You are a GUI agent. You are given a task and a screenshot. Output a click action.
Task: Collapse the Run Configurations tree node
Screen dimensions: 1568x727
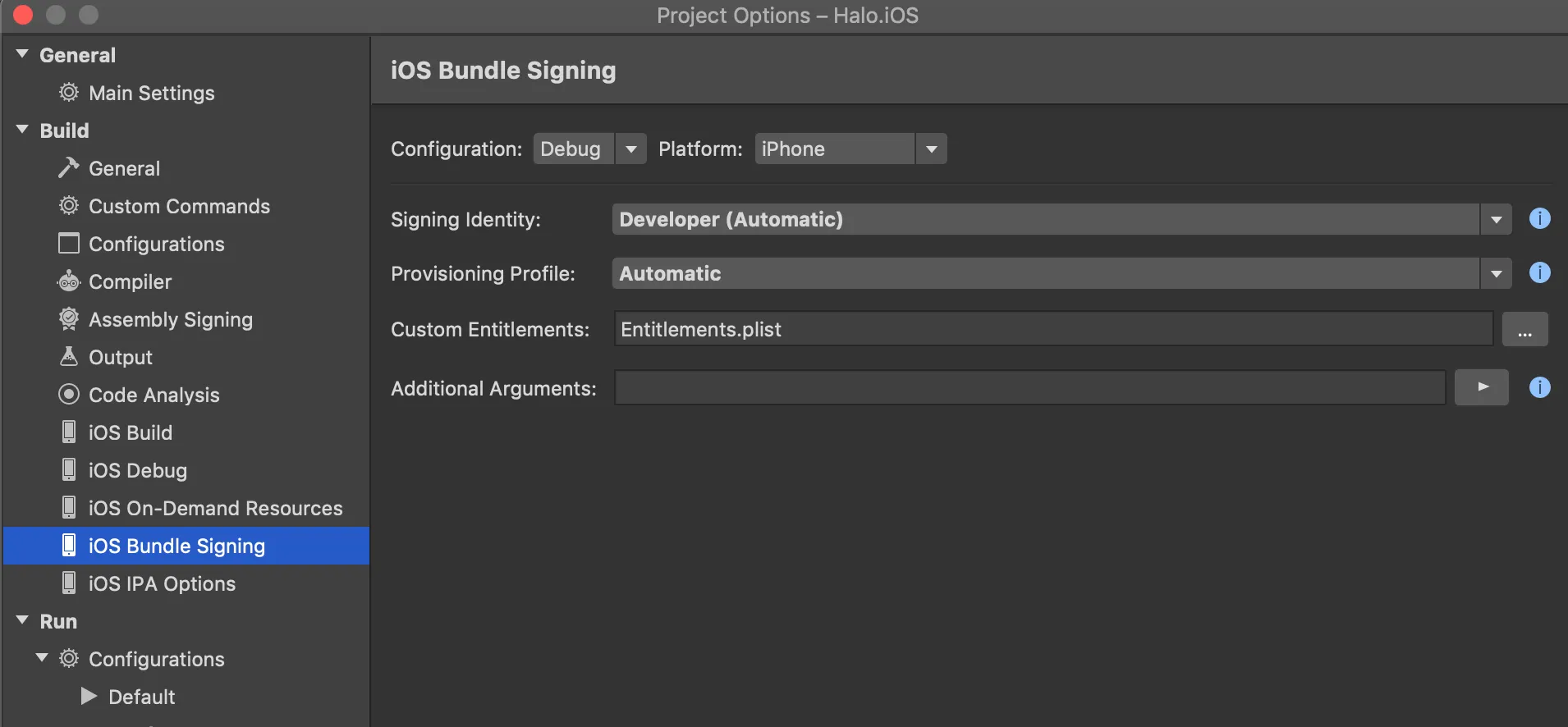click(x=42, y=658)
